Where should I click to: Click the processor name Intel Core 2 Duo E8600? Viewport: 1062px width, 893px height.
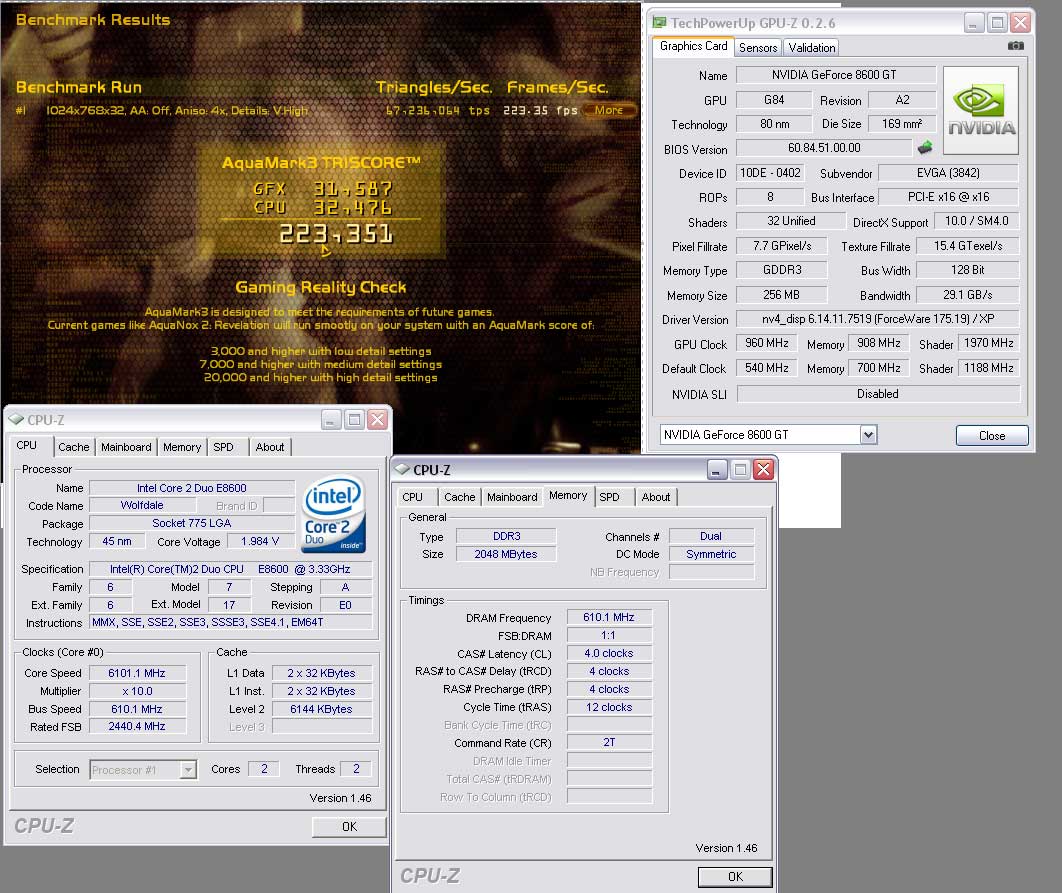(x=192, y=488)
